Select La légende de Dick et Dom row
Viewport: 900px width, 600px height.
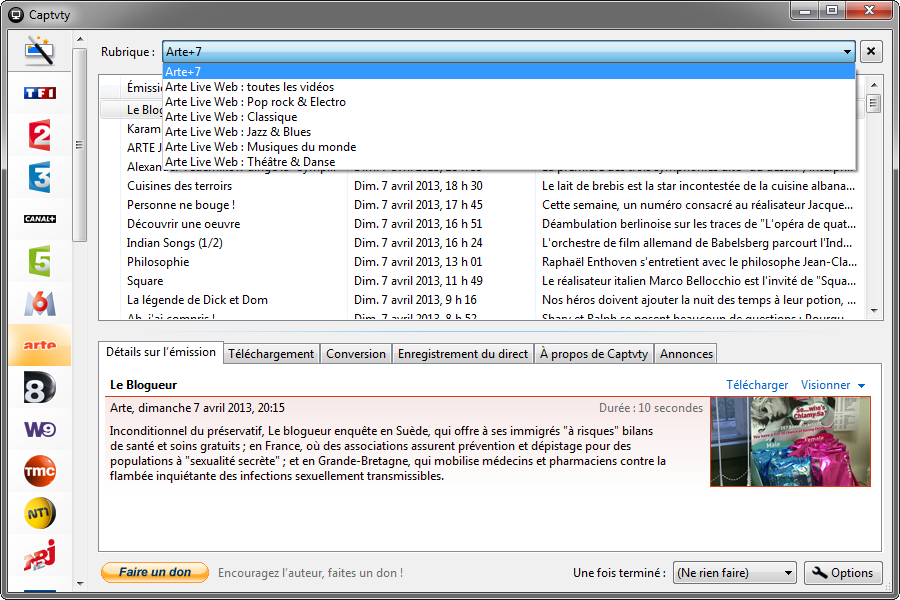481,299
